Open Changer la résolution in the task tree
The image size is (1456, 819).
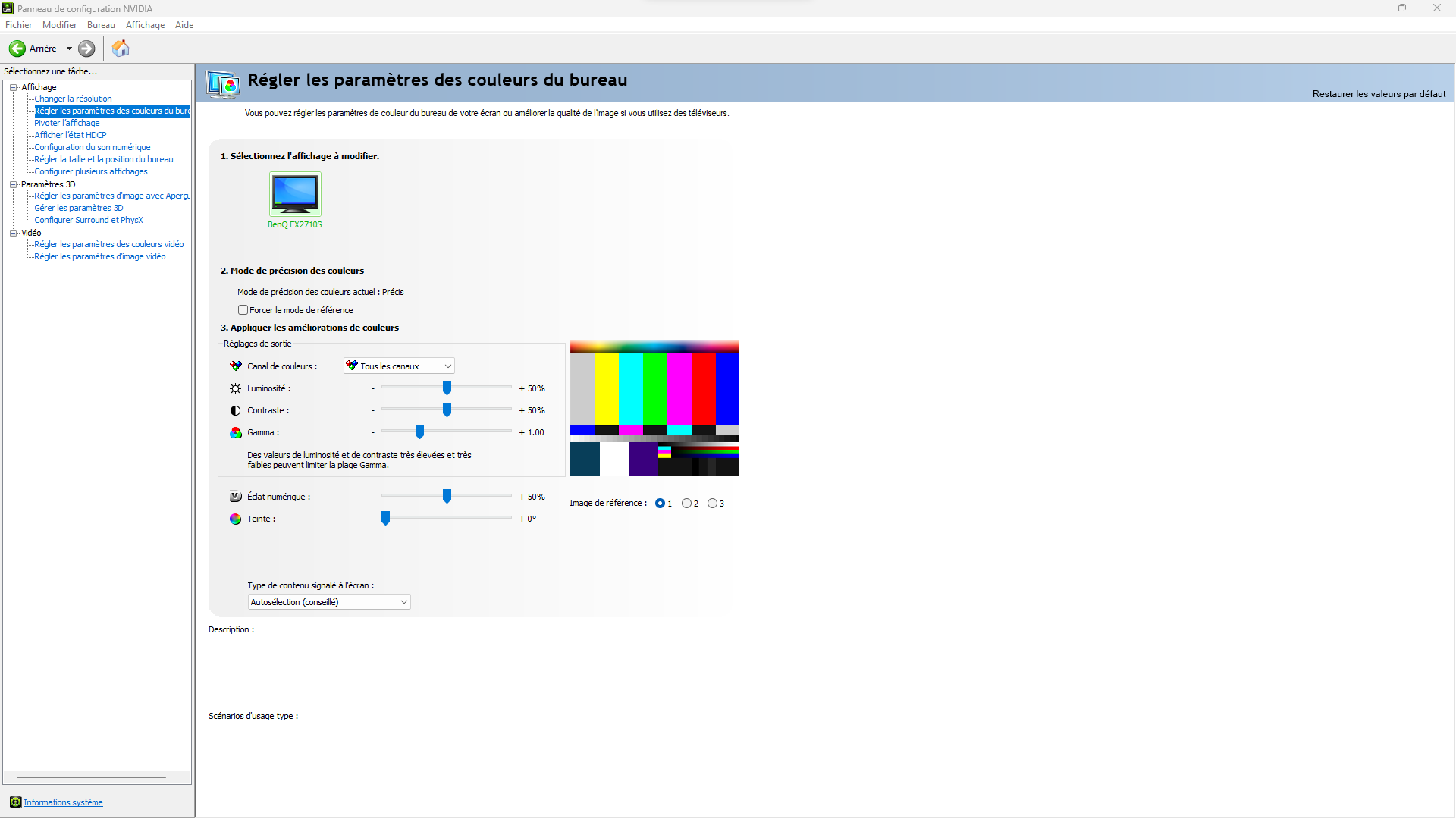(x=73, y=99)
